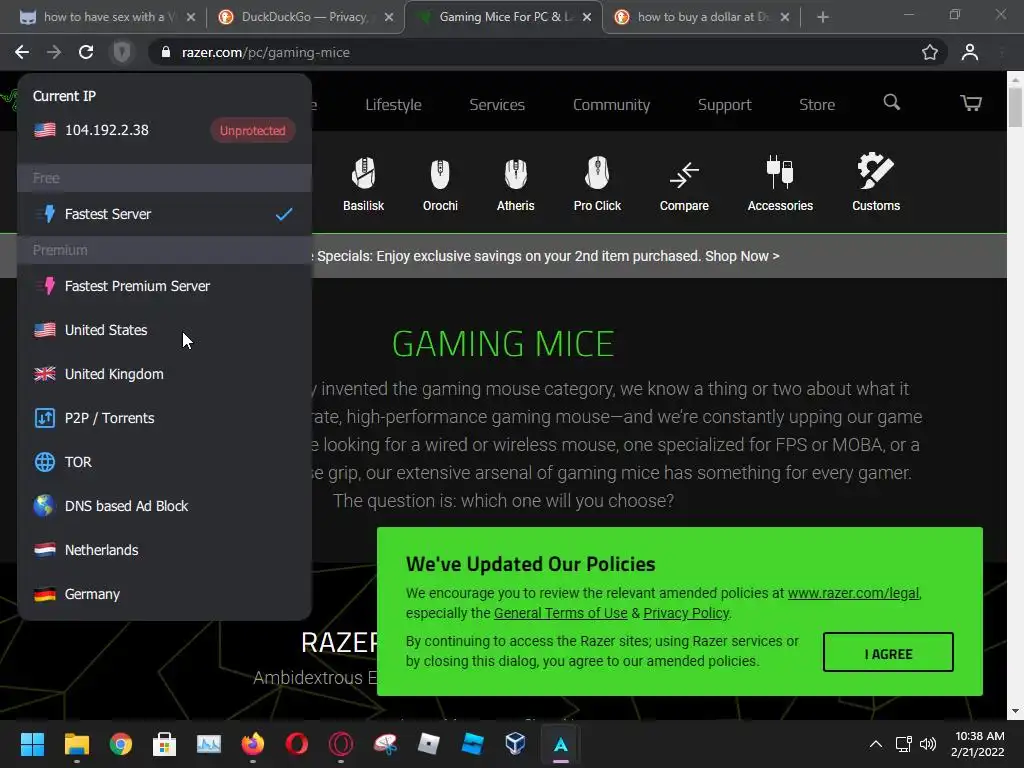
Task: Click the browser forward arrow
Action: (54, 52)
